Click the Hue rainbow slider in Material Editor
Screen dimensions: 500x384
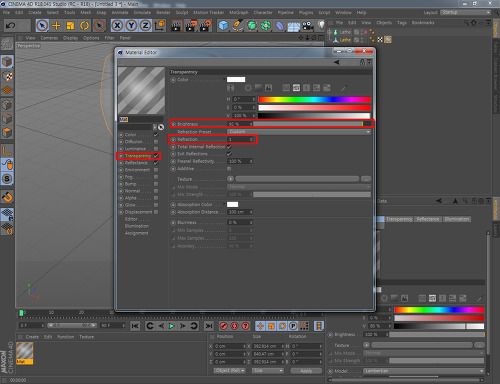click(314, 99)
